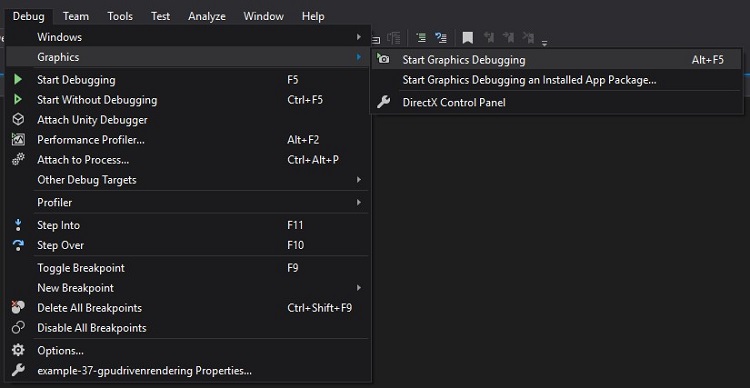Expand the Graphics submenu arrow
The height and width of the screenshot is (388, 750).
tap(358, 57)
